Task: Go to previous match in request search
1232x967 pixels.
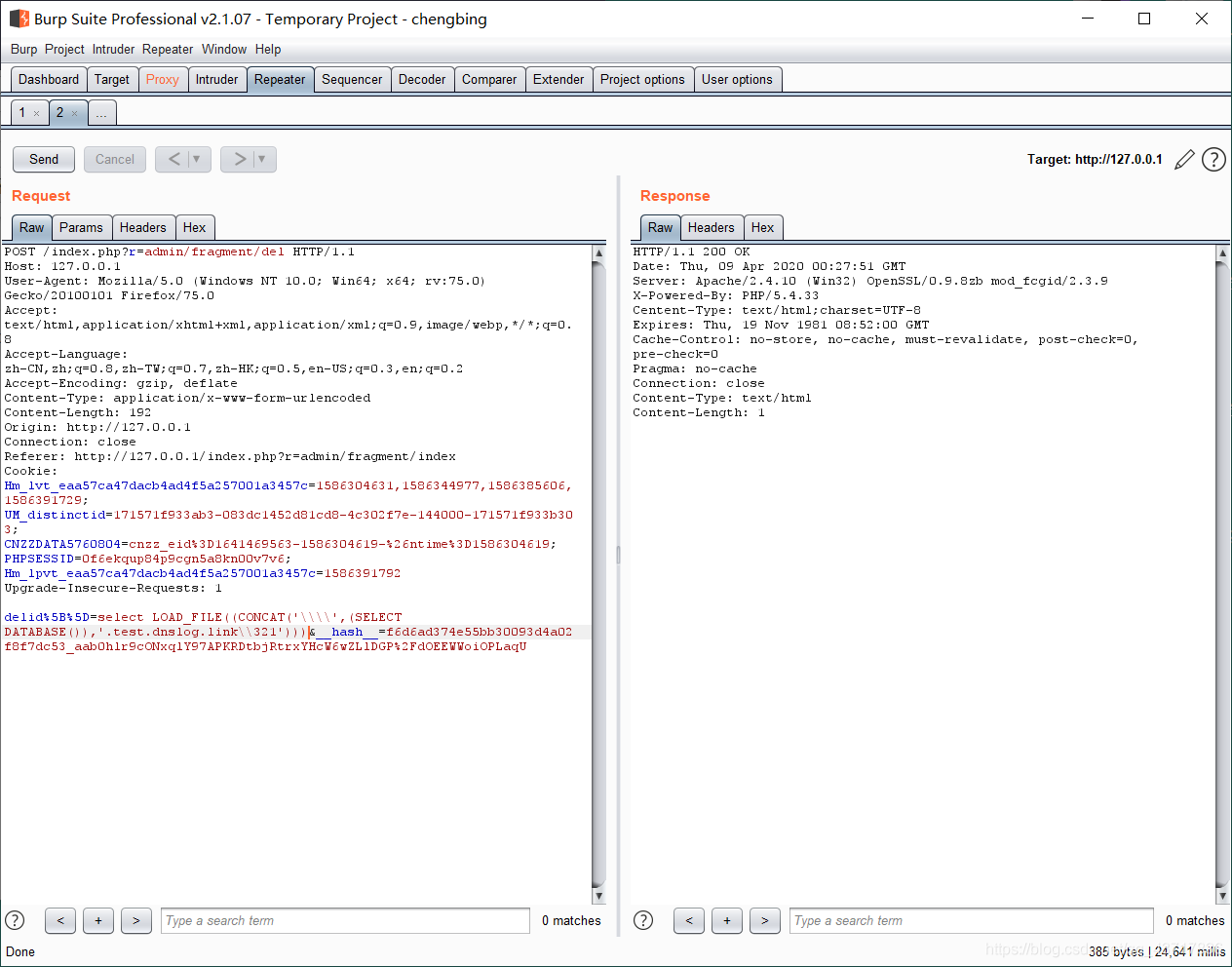Action: (60, 920)
